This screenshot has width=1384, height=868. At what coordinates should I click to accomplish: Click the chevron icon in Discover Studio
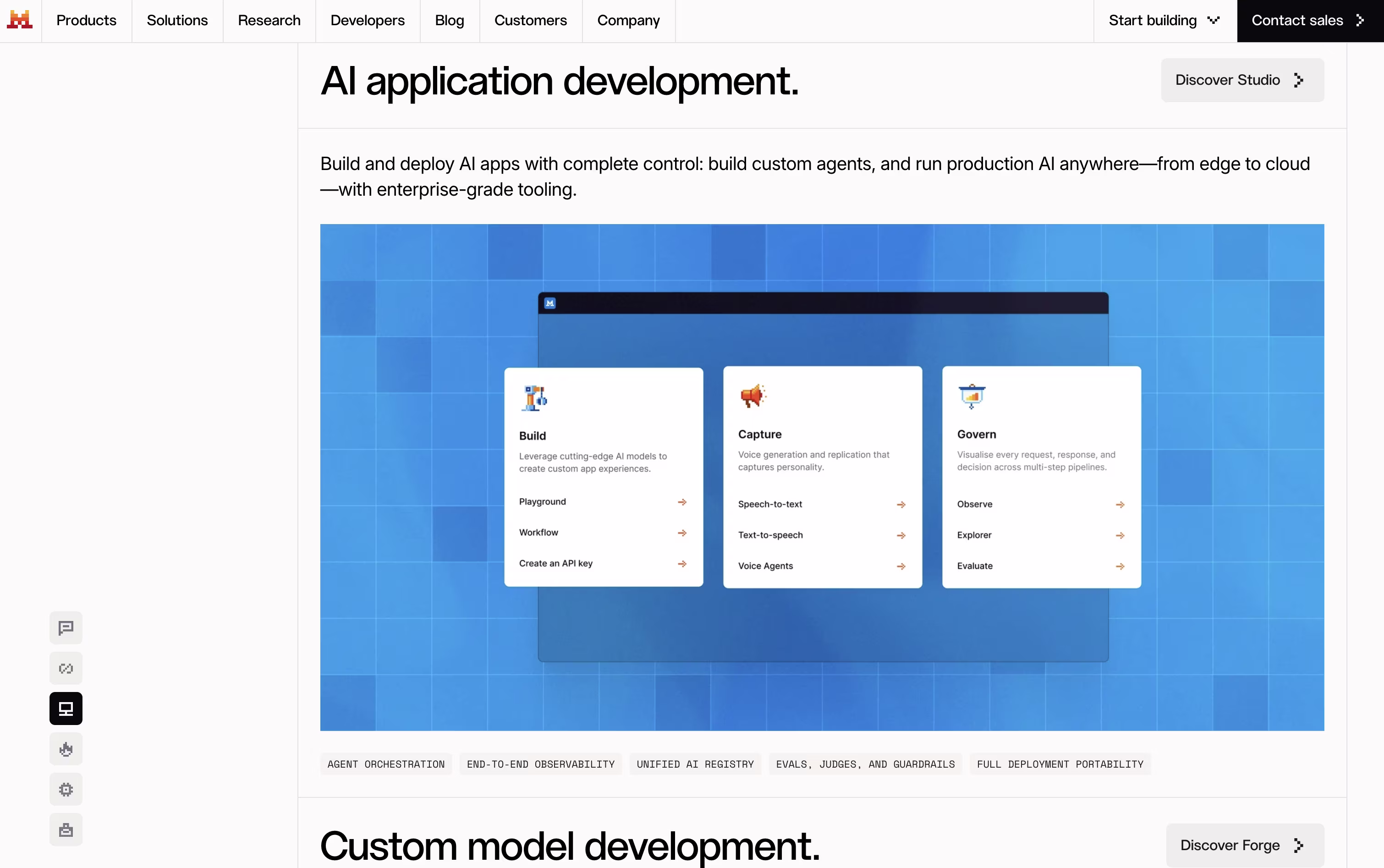(x=1299, y=80)
